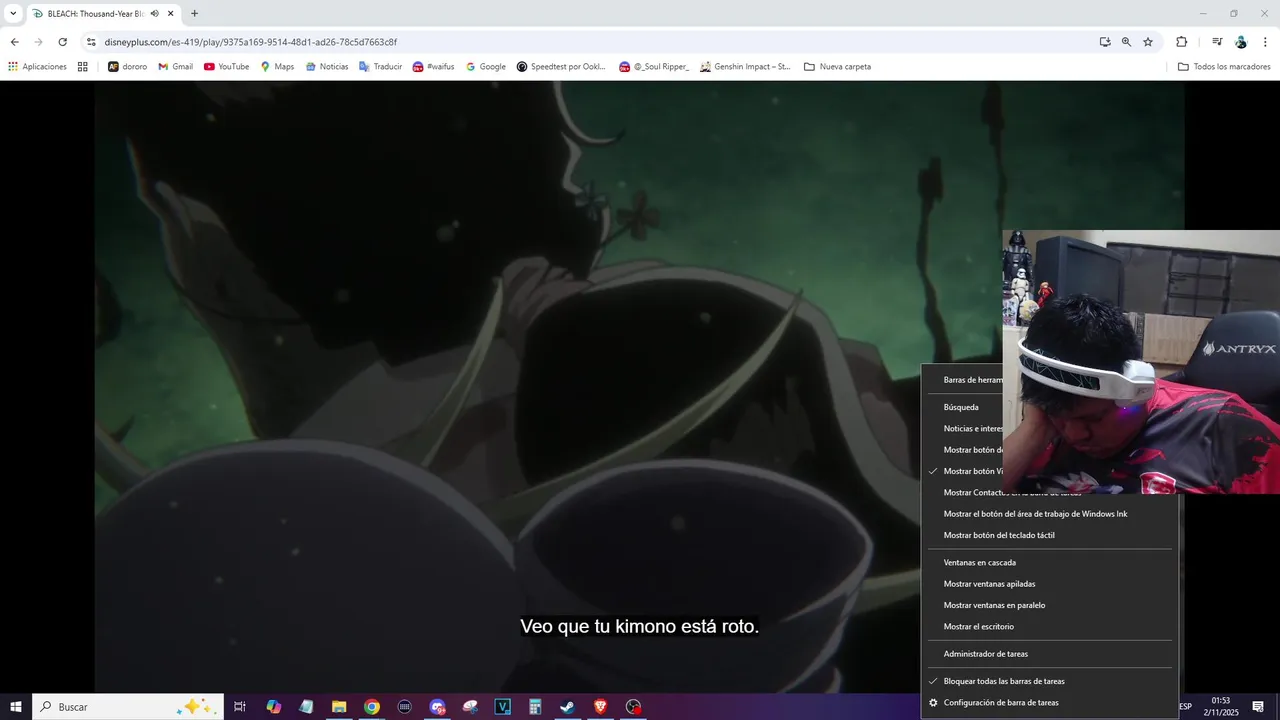
Task: Open the 'Traducir' bookmark
Action: pos(380,67)
